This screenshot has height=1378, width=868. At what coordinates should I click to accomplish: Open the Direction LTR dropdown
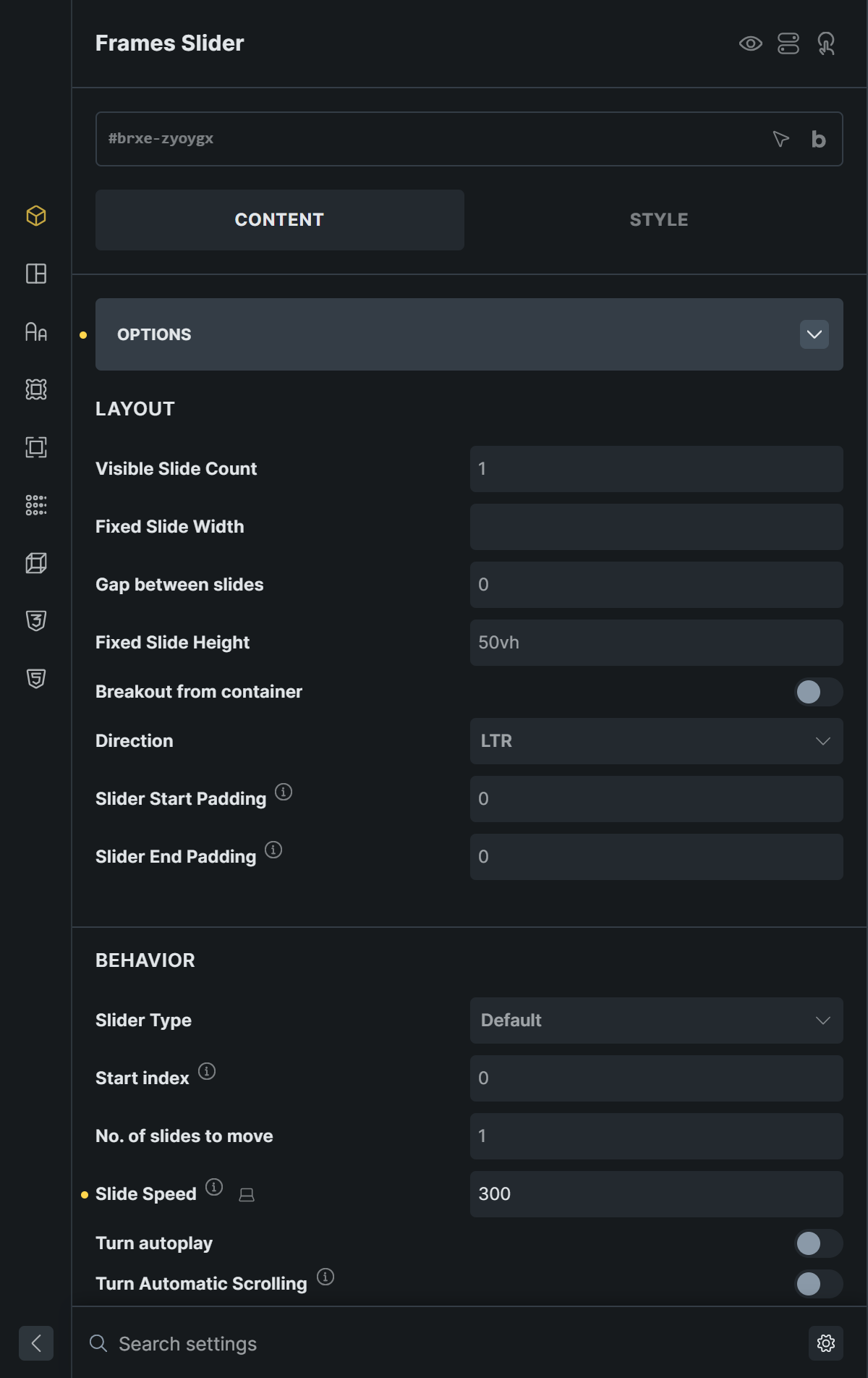[657, 741]
